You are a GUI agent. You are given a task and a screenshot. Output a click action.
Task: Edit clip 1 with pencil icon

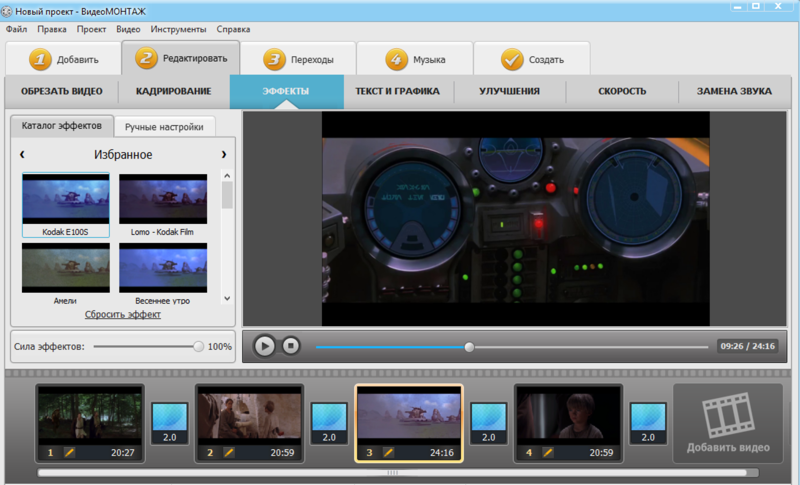pos(69,452)
